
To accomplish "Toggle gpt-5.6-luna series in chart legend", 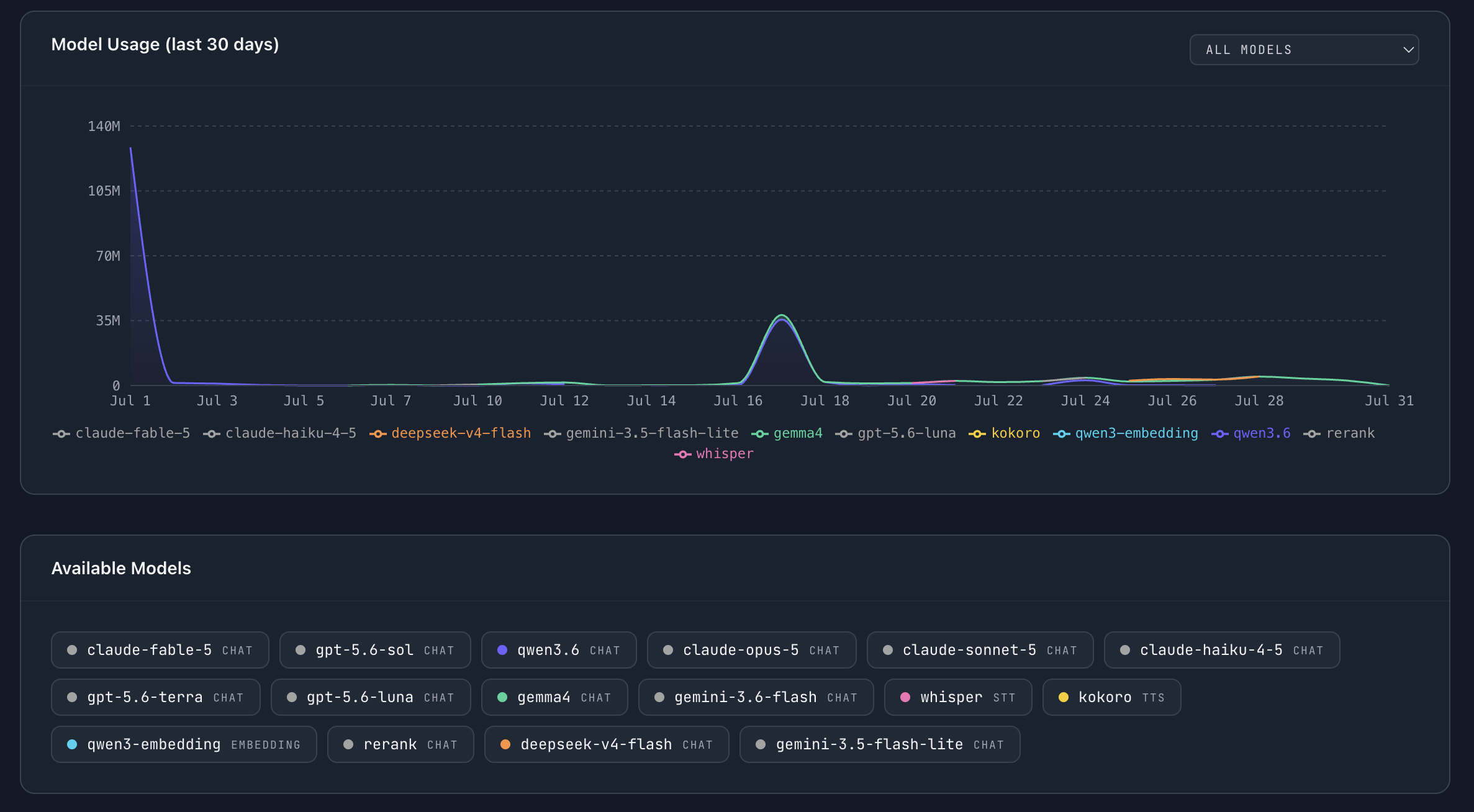I will [x=895, y=433].
